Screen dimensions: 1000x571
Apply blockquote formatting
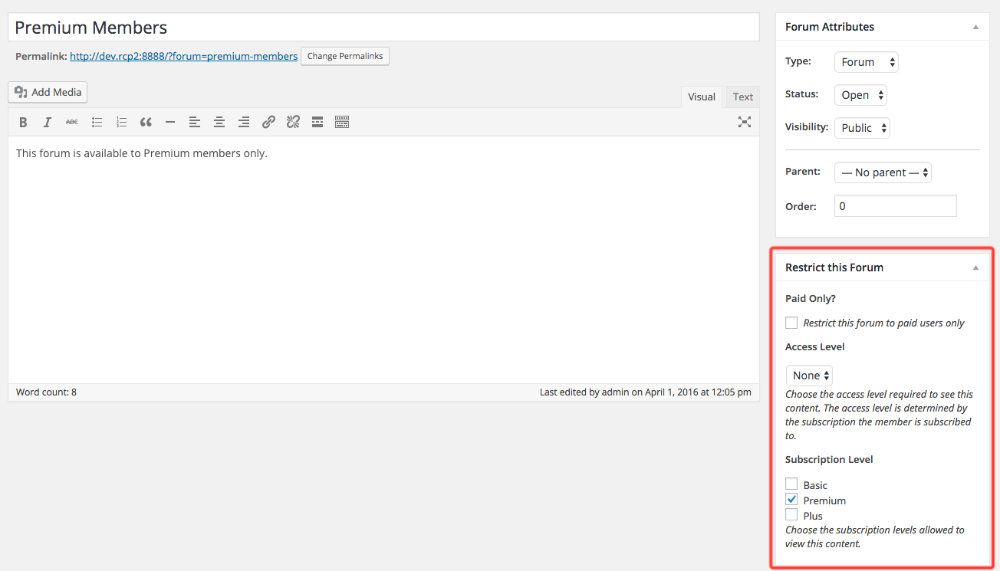[145, 122]
